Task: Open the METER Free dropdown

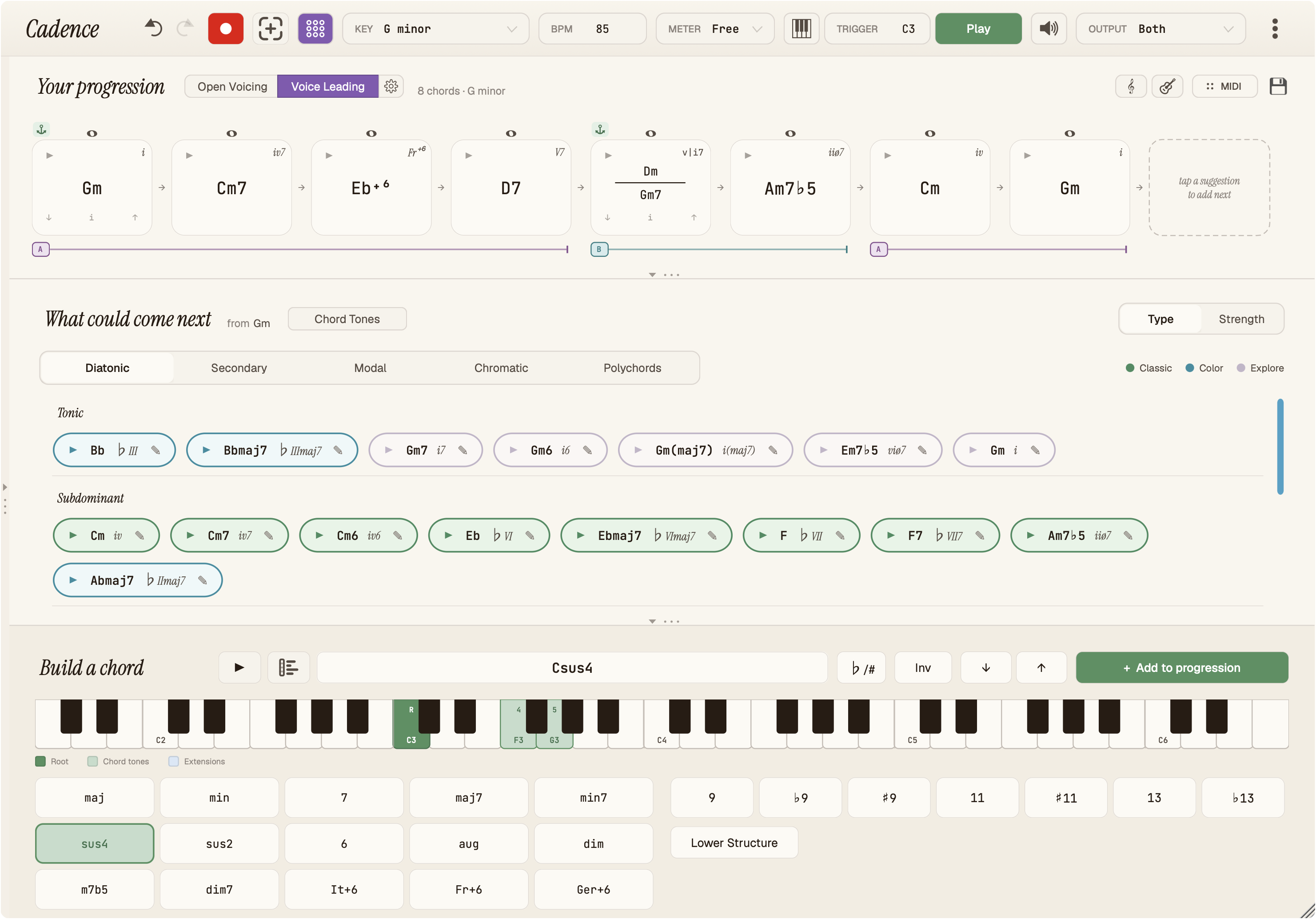Action: click(715, 29)
